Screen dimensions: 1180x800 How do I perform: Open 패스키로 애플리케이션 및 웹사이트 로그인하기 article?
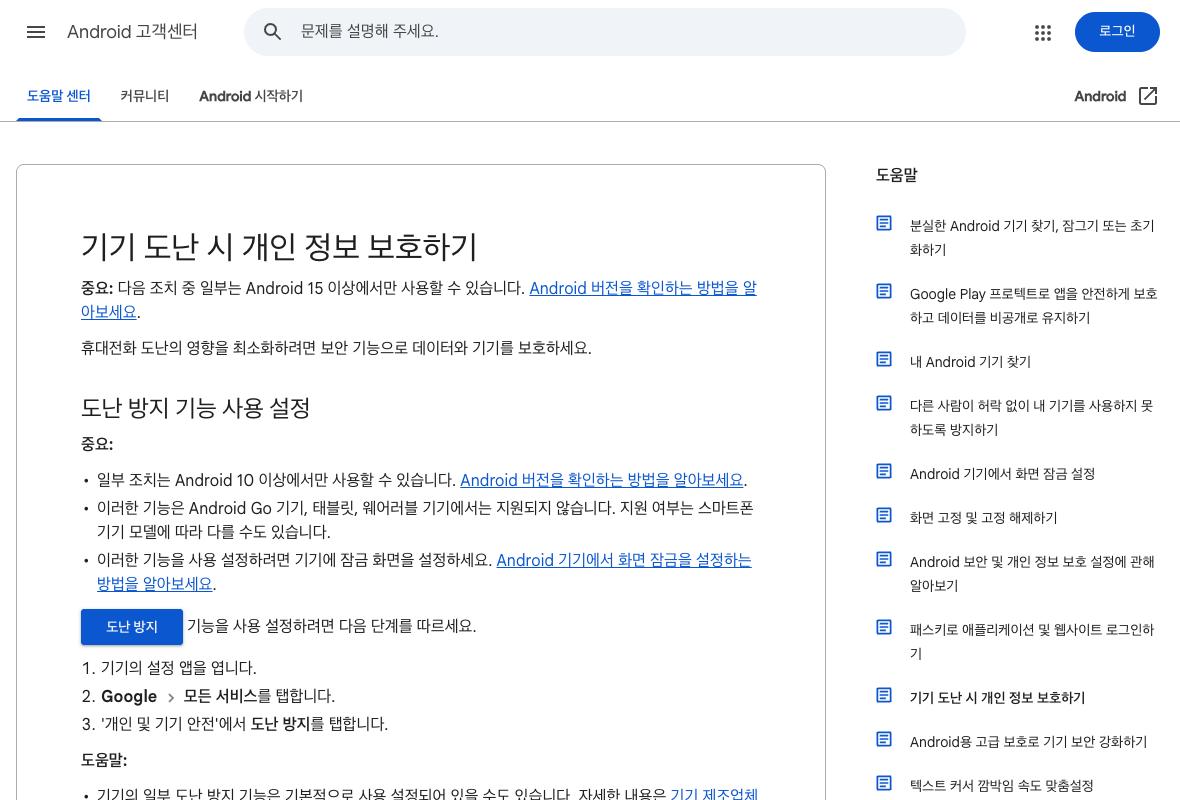(x=1032, y=641)
